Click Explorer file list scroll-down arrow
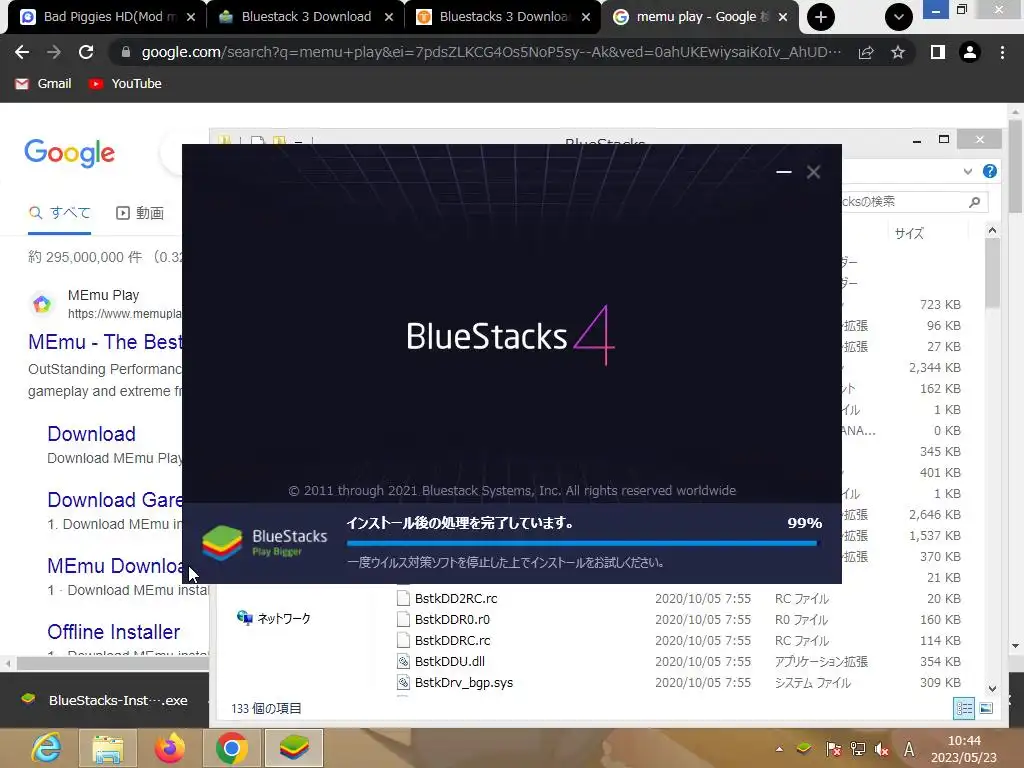This screenshot has width=1024, height=768. [992, 688]
